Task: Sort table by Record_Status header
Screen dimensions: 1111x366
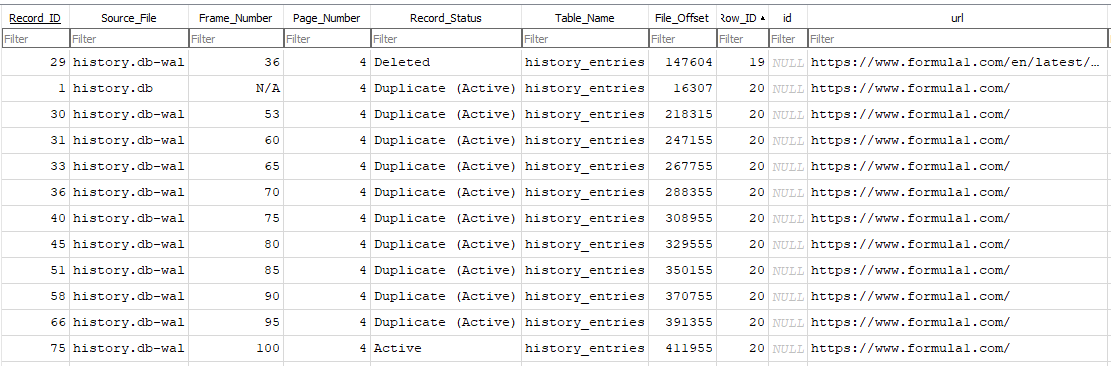Action: coord(446,18)
